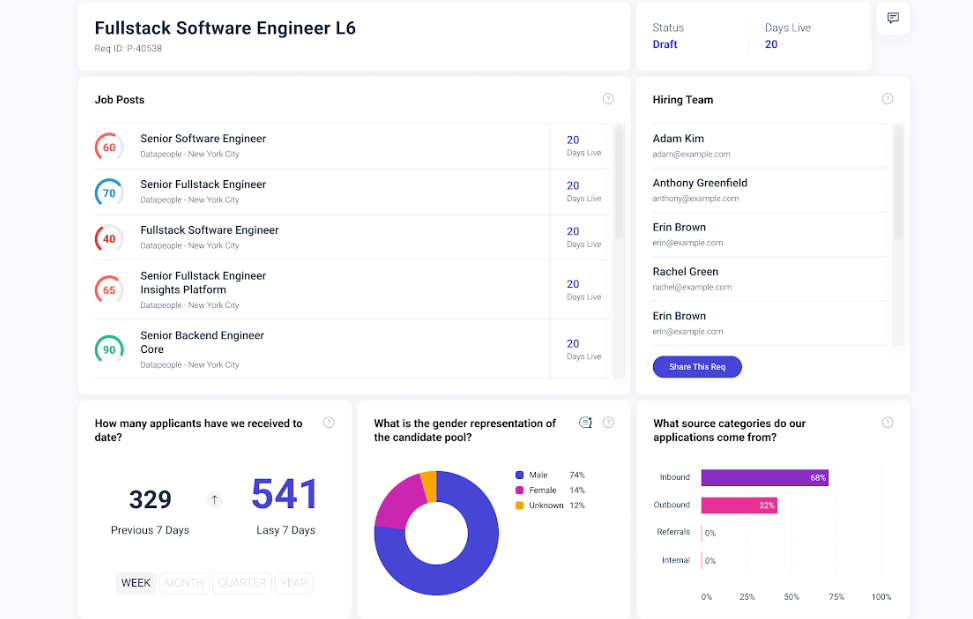This screenshot has height=619, width=973.
Task: Switch time range to QUARTER
Action: point(242,583)
